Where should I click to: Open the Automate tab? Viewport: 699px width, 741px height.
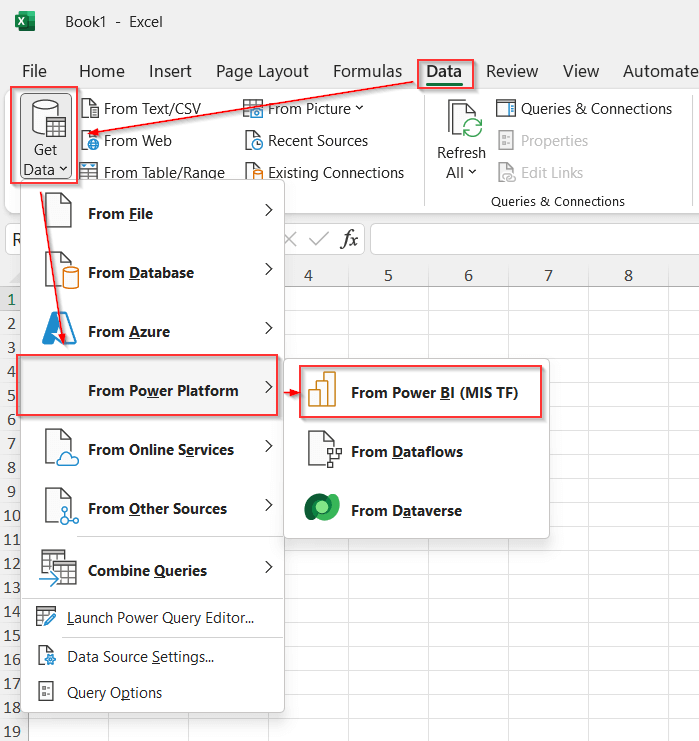660,71
